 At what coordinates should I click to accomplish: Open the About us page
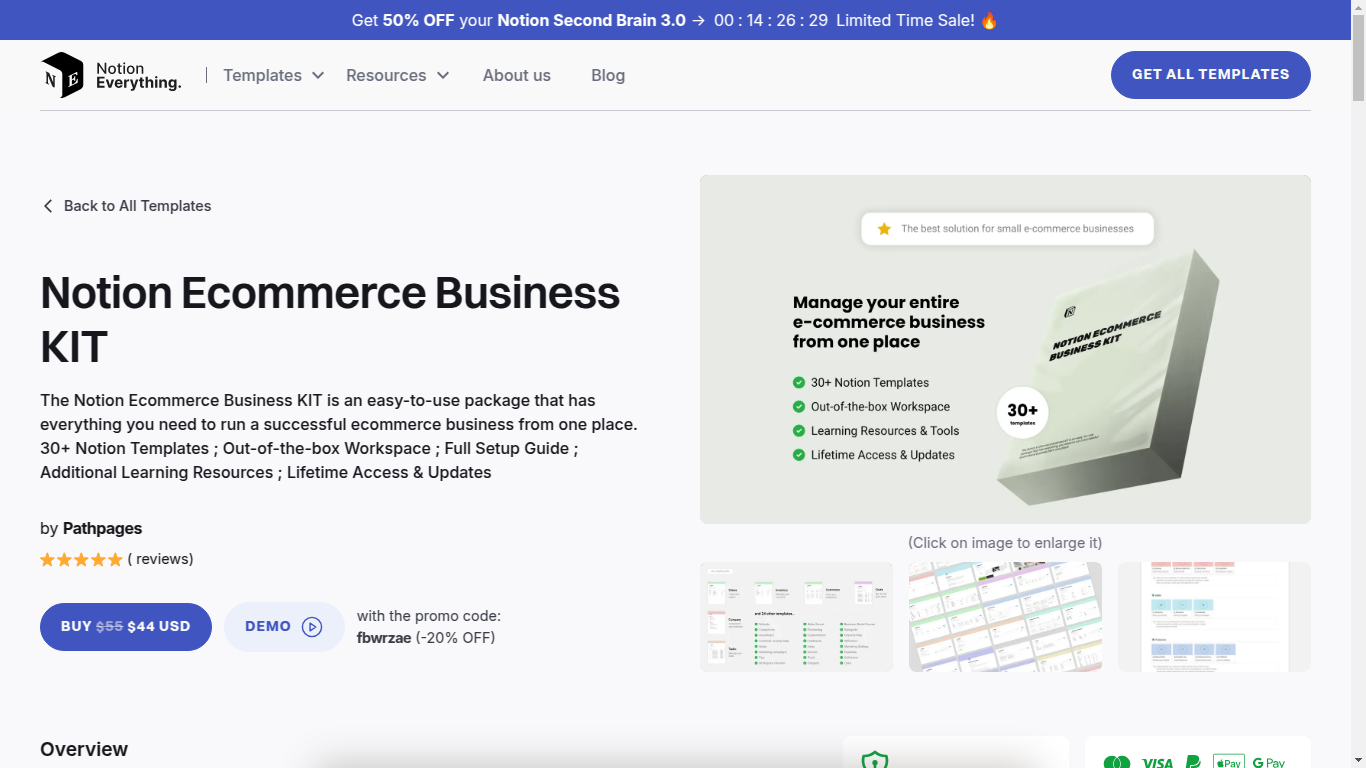tap(517, 75)
